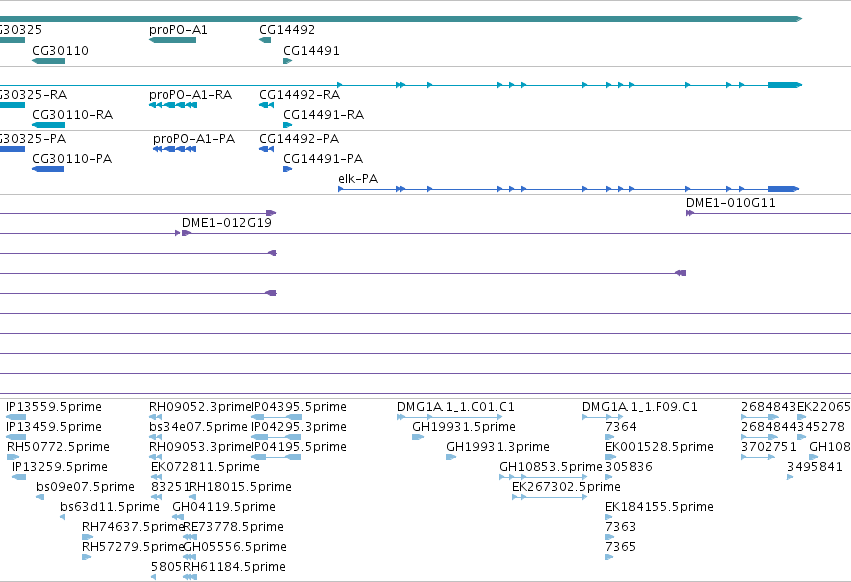
Task: Select the GH05556.5prime EST
Action: point(189,557)
